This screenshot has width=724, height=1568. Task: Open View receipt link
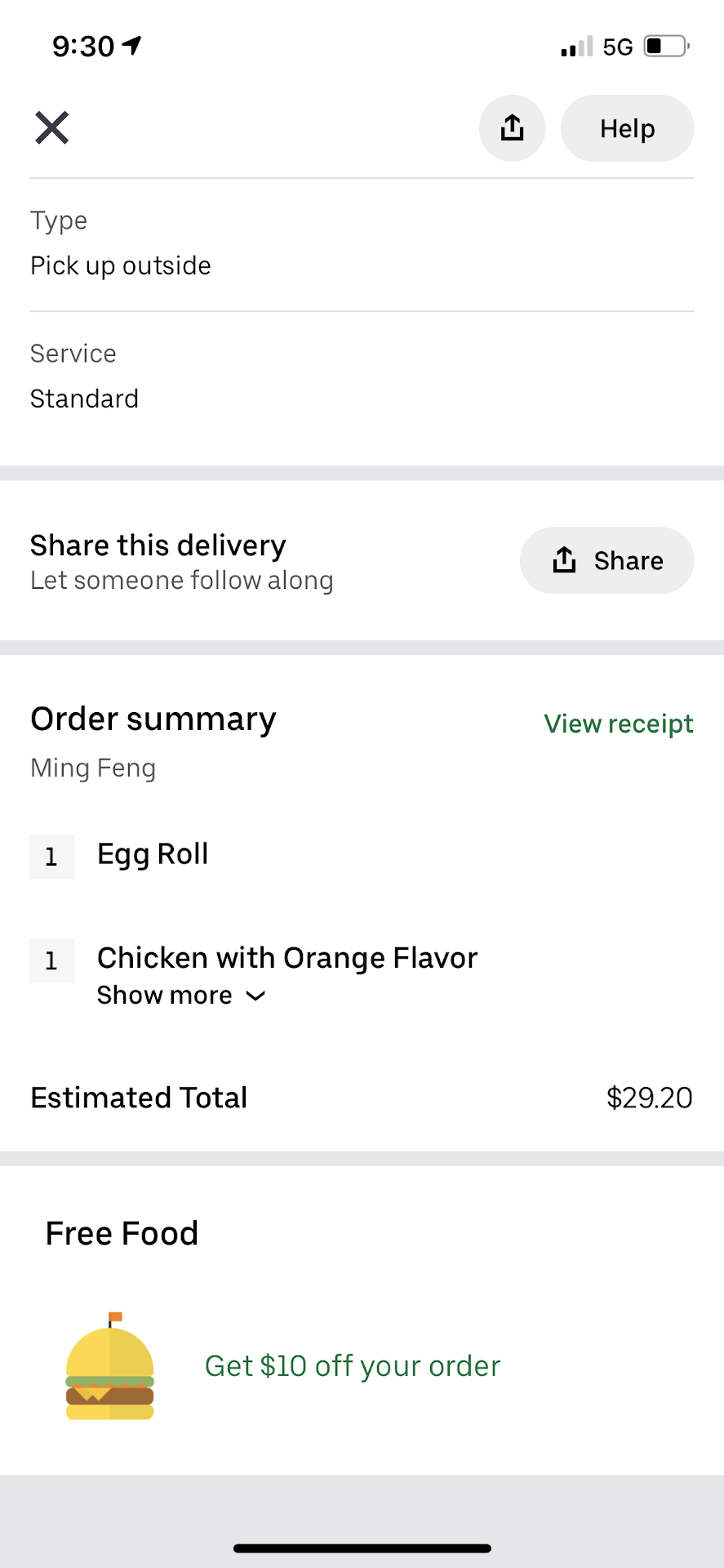click(618, 724)
